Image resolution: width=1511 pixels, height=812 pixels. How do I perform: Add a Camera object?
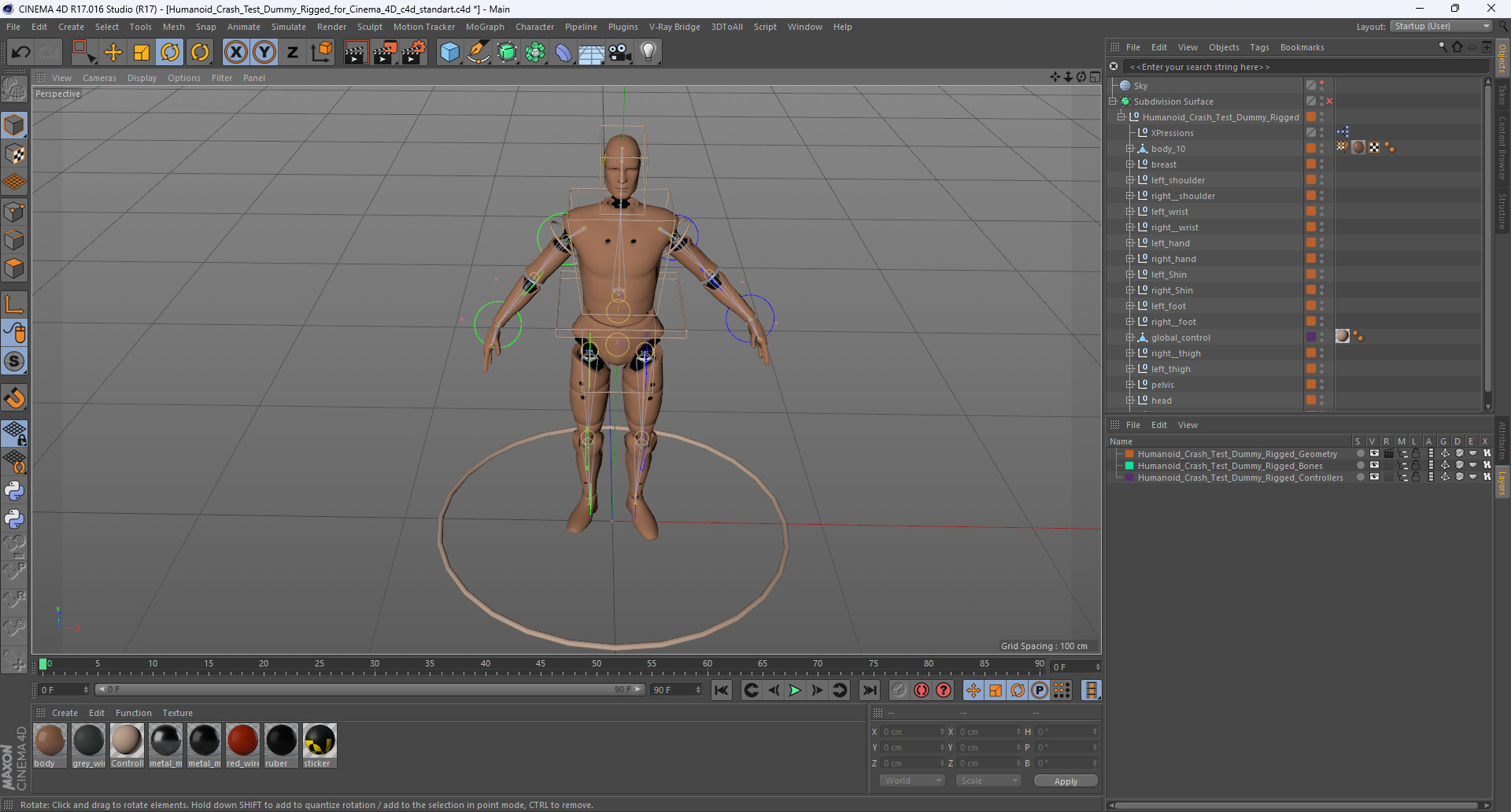620,53
